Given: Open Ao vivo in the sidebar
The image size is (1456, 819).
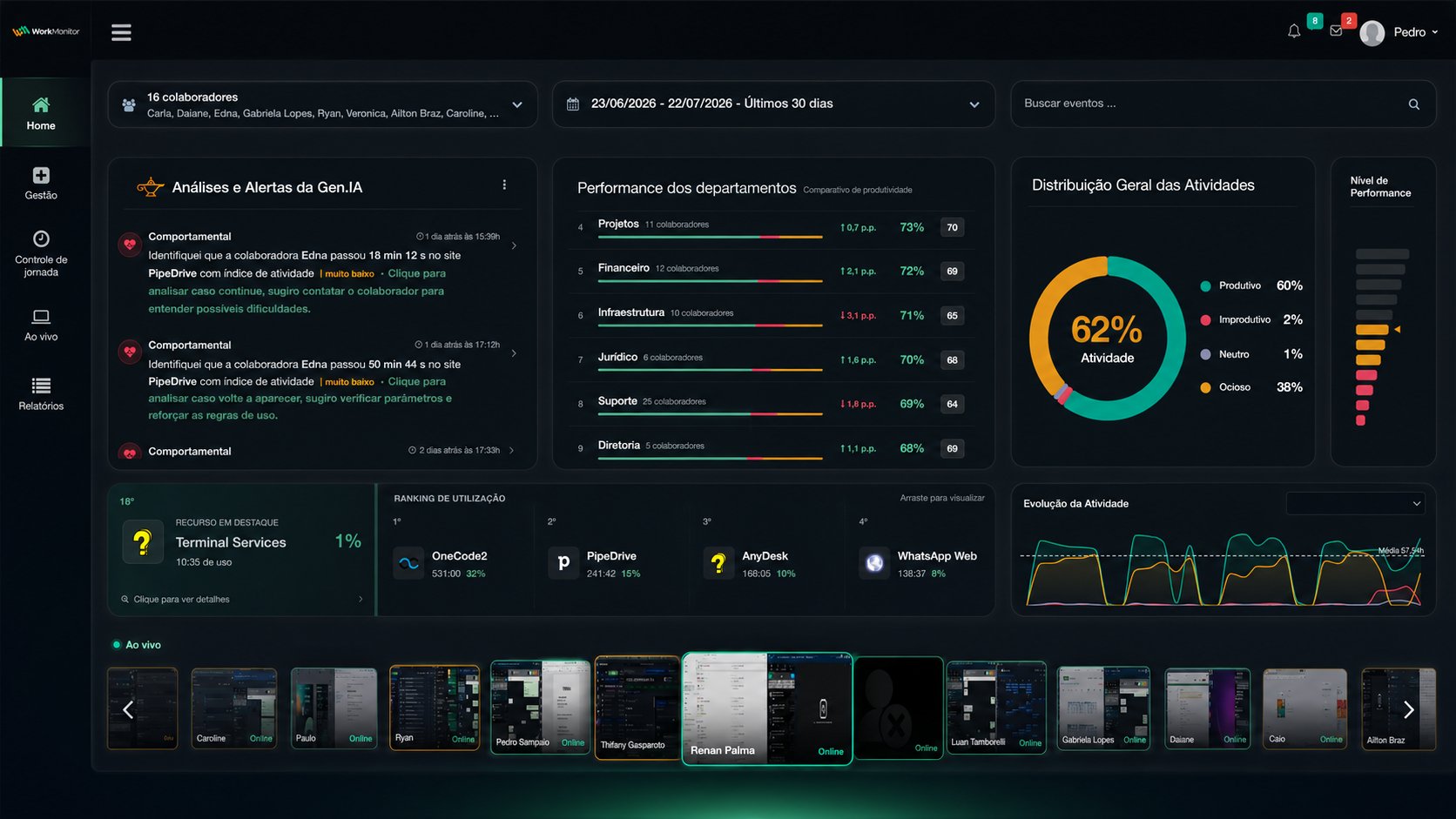Looking at the screenshot, I should coord(41,325).
